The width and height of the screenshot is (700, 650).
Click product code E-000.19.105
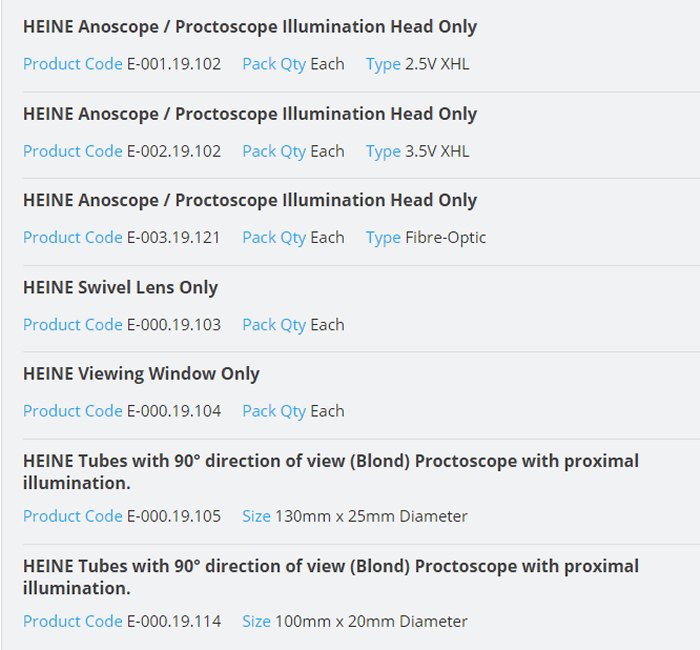point(174,516)
